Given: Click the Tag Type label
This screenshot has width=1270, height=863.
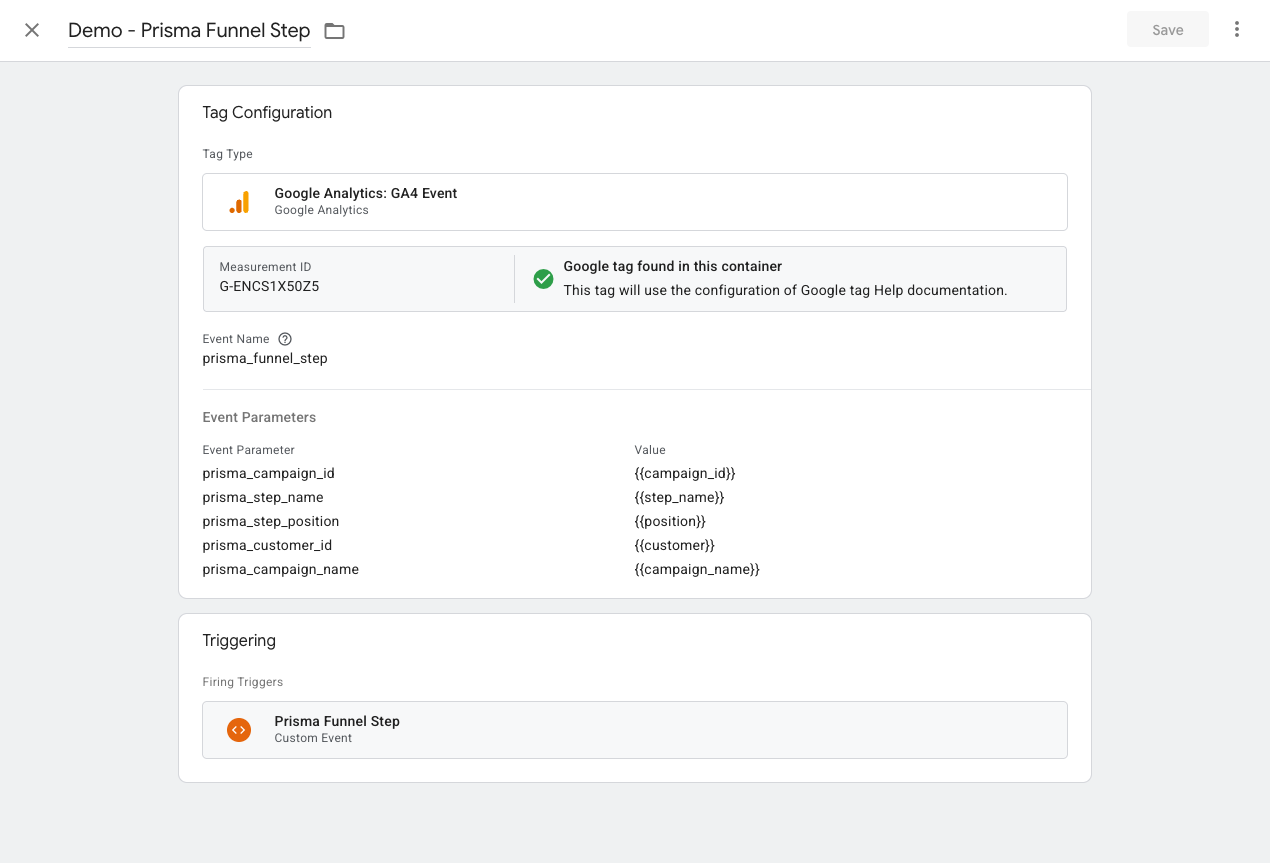Looking at the screenshot, I should (227, 154).
